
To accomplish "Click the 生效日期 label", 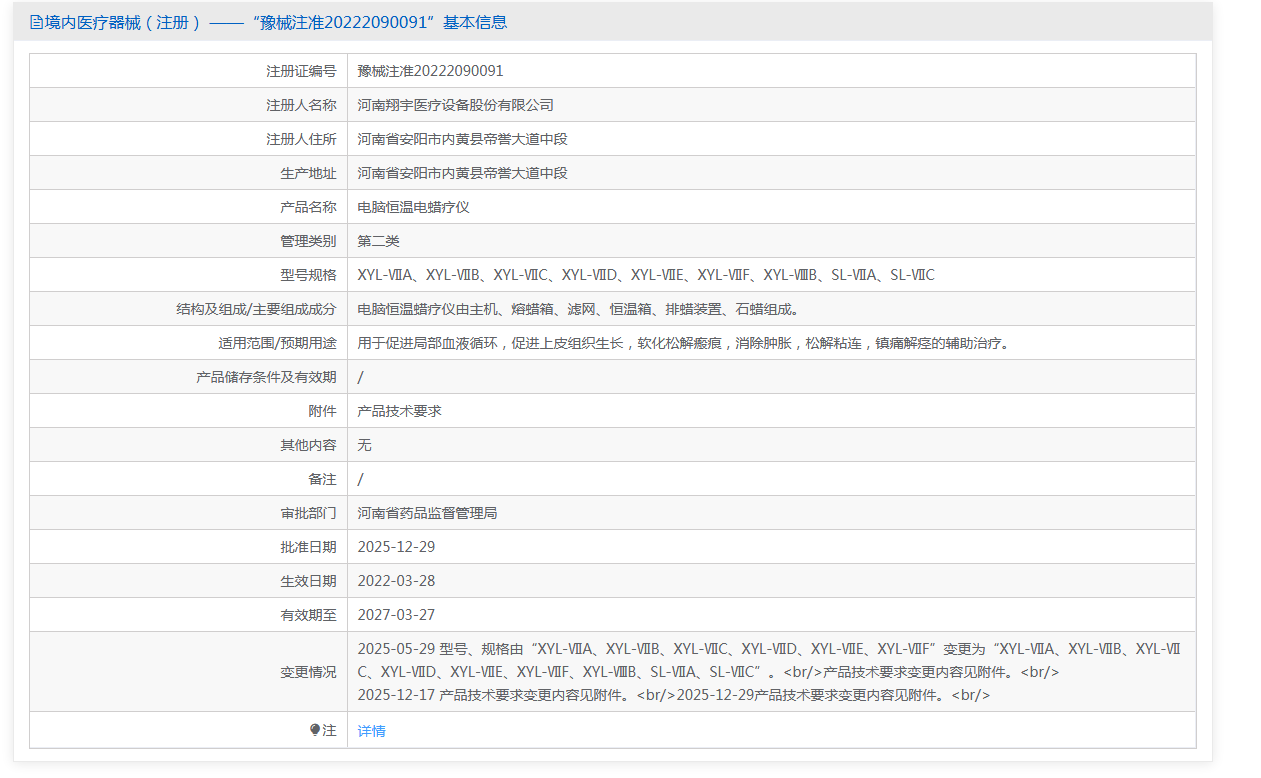I will [308, 581].
